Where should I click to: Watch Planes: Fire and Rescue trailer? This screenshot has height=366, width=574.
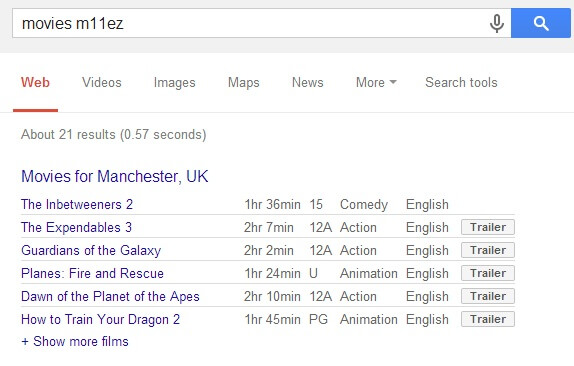488,273
